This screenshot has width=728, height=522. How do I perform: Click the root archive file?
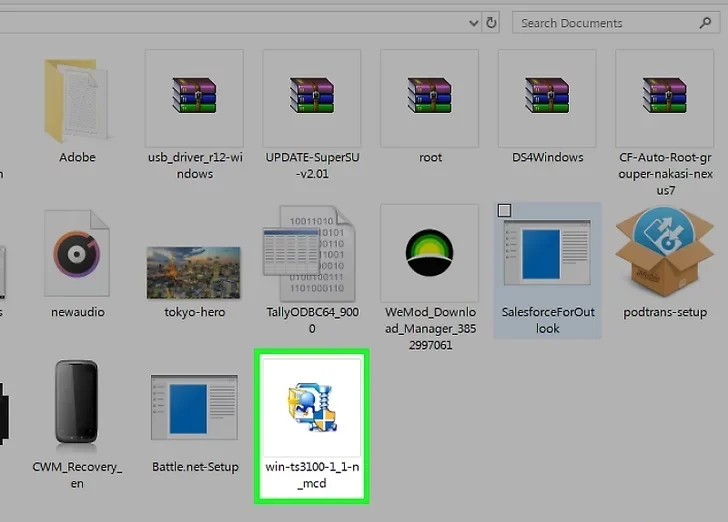pos(430,98)
